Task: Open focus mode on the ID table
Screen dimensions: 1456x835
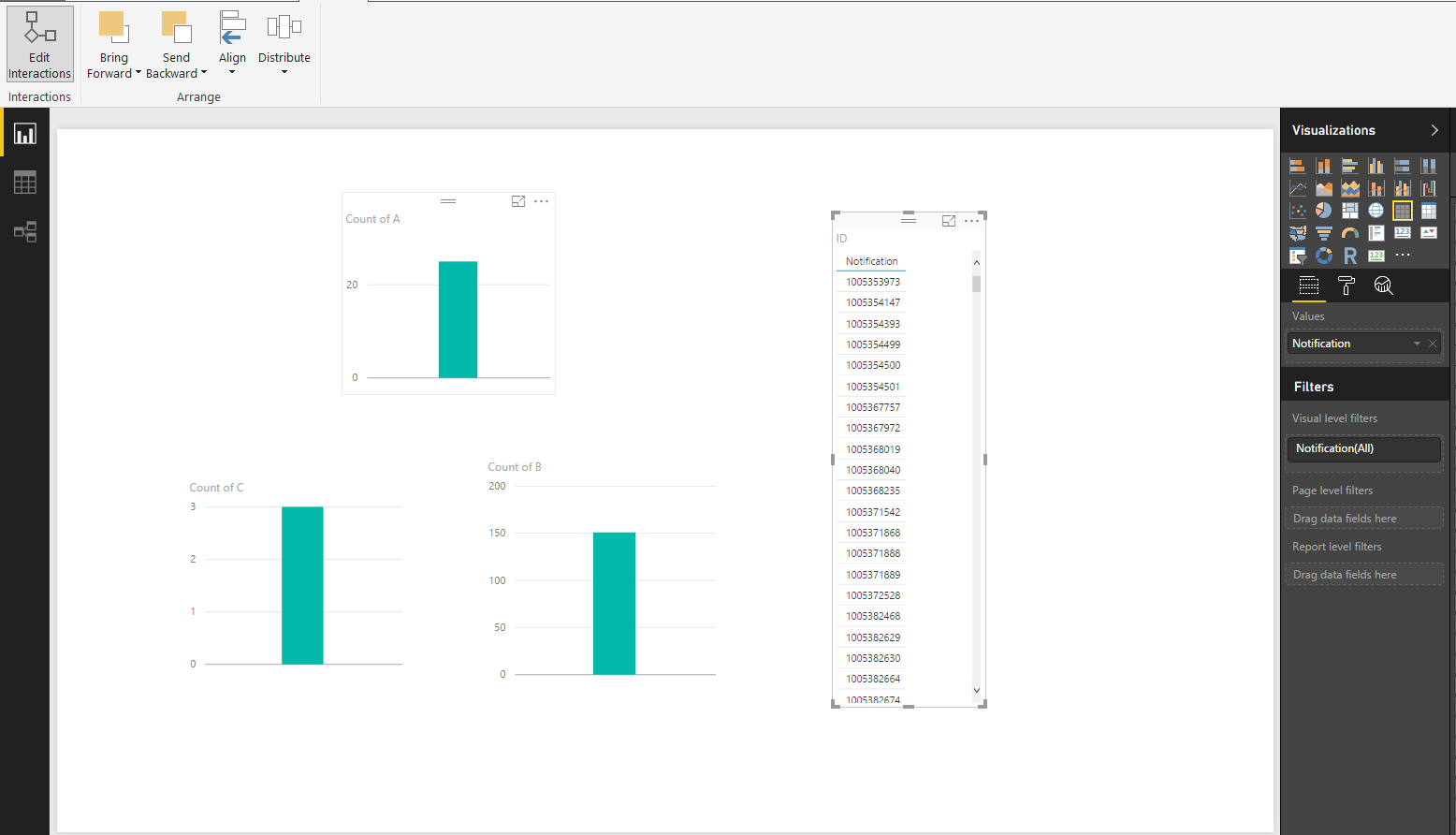Action: [x=949, y=221]
